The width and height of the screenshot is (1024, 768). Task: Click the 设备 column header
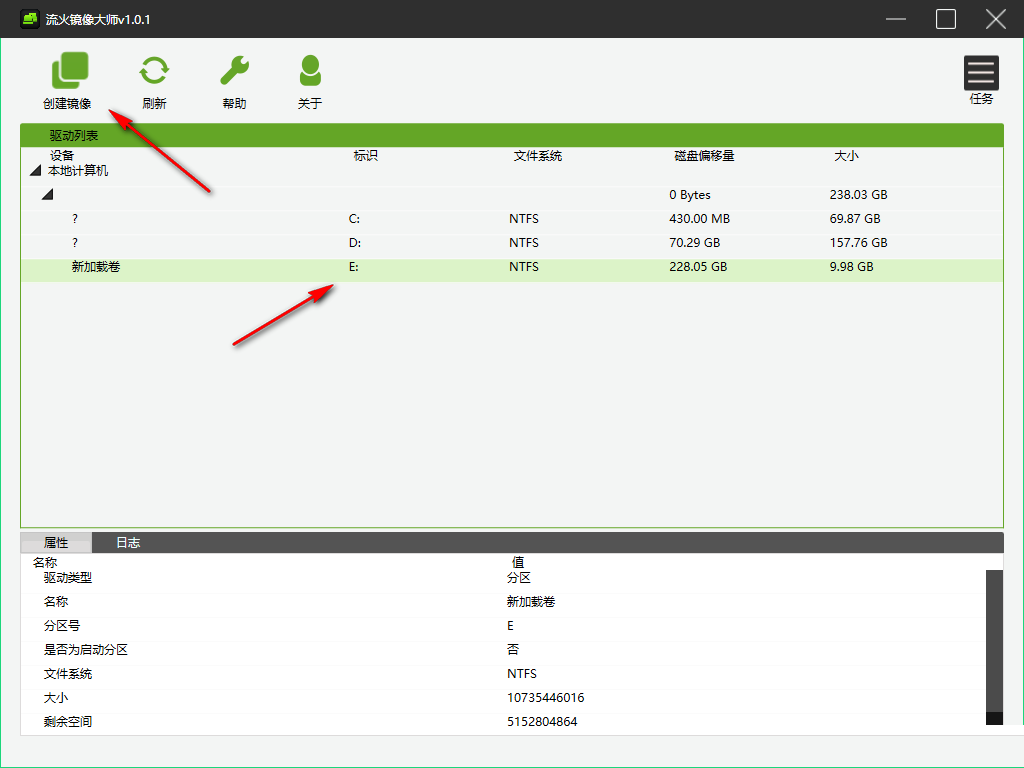click(62, 156)
